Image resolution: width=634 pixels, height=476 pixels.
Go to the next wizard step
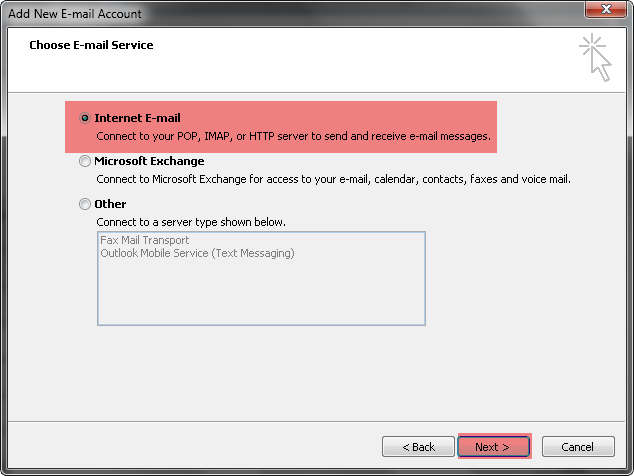[x=494, y=446]
